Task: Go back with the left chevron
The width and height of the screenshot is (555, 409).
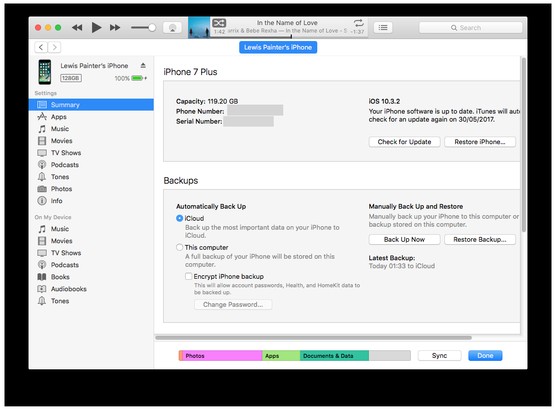Action: (41, 47)
